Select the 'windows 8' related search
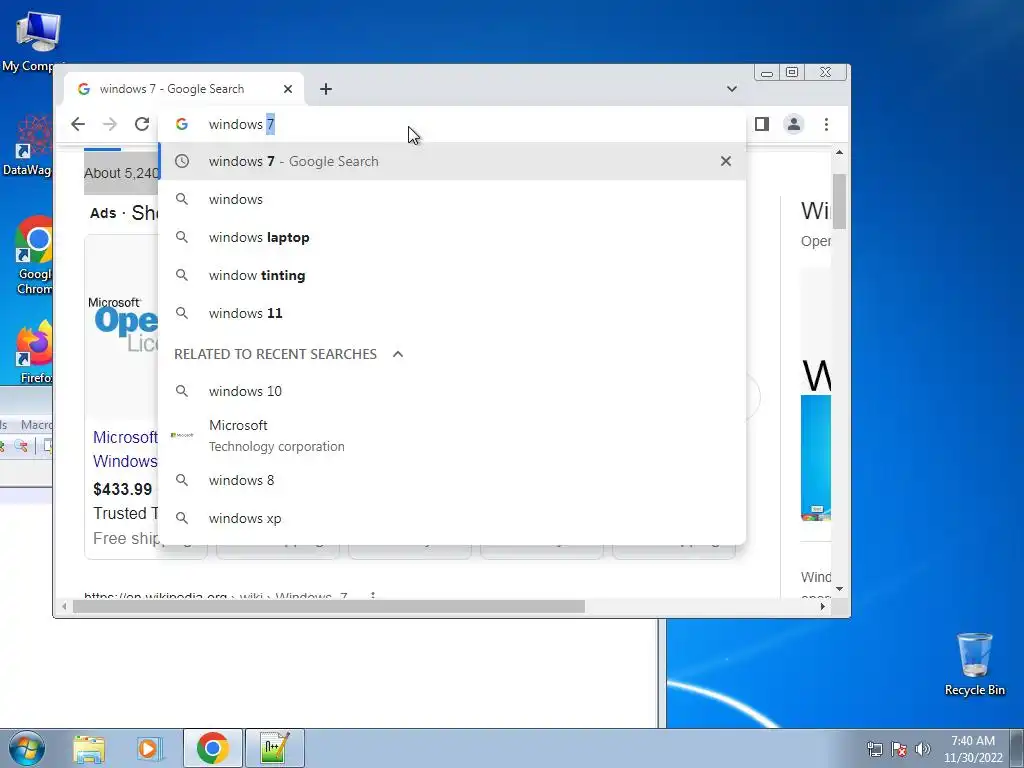Viewport: 1024px width, 768px height. coord(452,480)
